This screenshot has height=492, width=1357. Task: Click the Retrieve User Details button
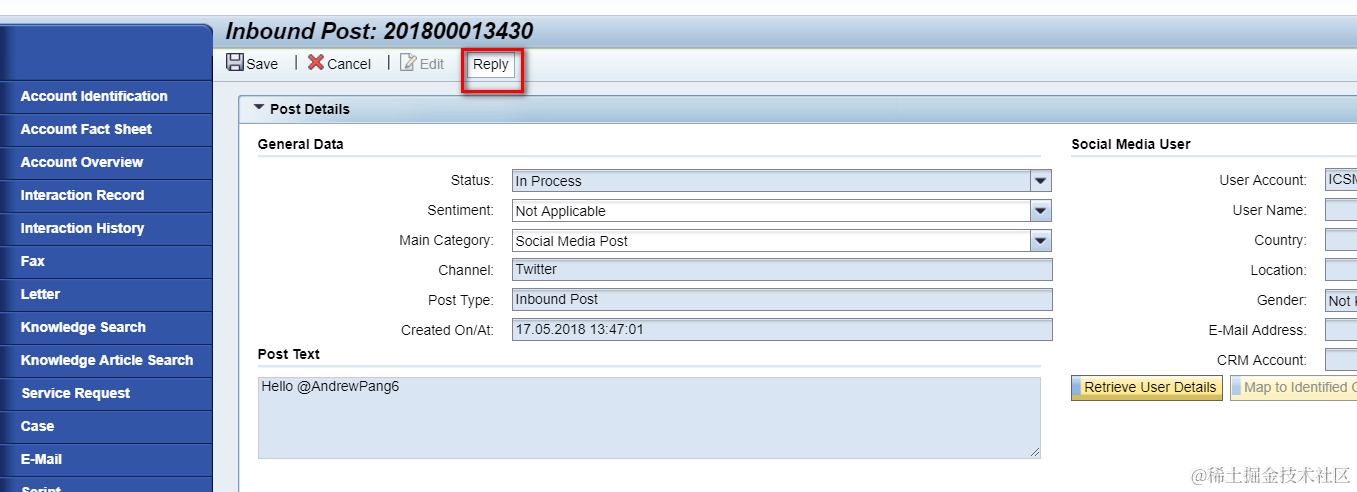pyautogui.click(x=1147, y=388)
